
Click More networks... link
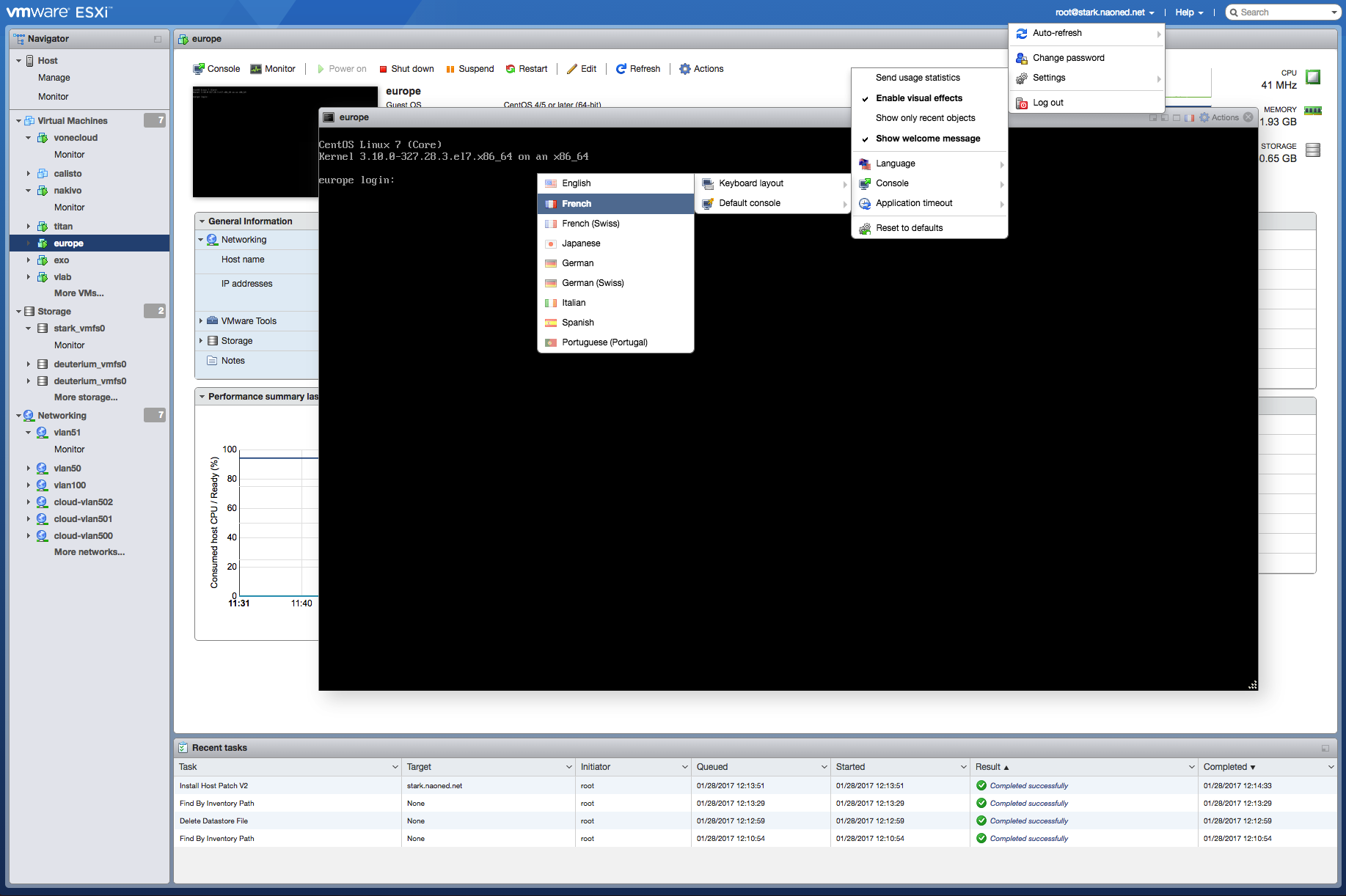point(89,552)
